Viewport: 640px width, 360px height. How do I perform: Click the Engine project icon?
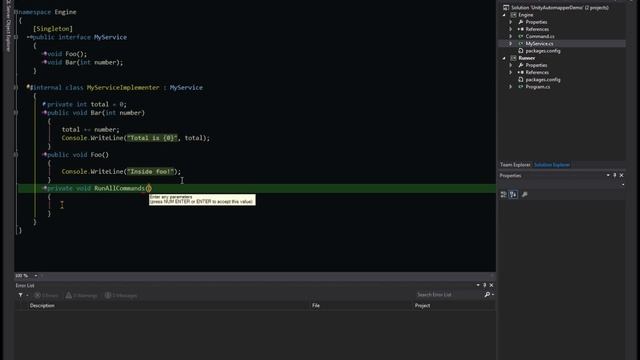(513, 15)
